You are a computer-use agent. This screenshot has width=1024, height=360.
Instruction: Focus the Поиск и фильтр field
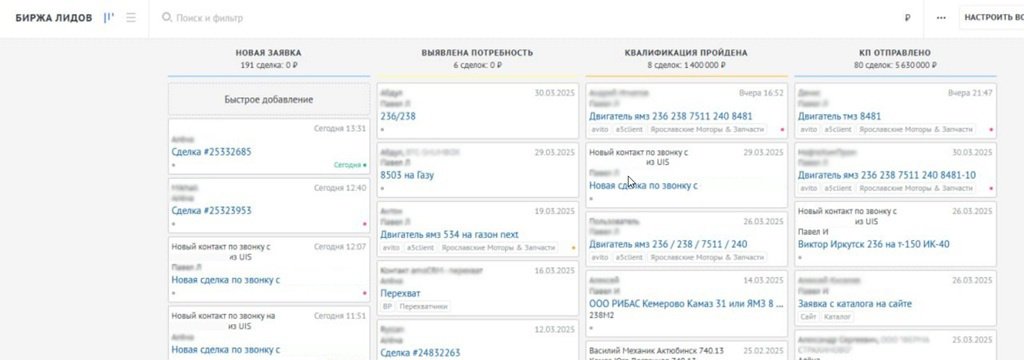210,18
